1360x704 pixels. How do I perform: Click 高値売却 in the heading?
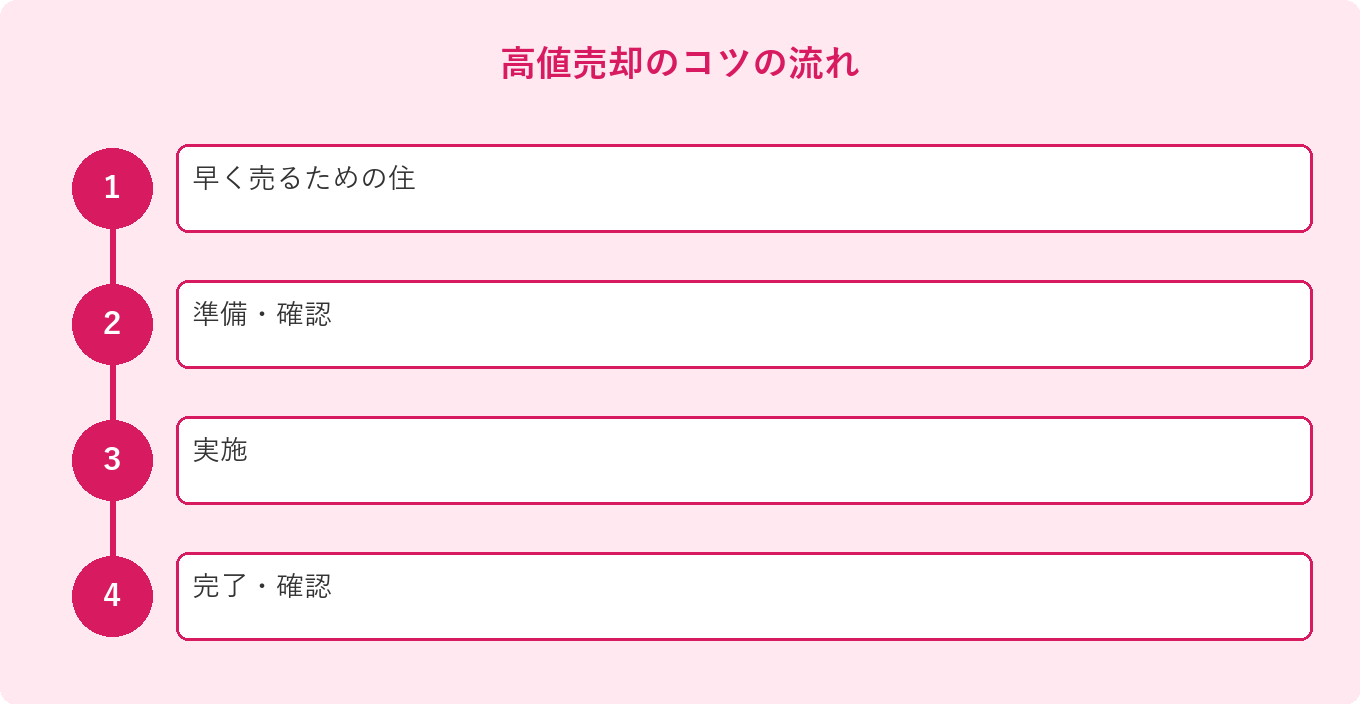point(572,64)
